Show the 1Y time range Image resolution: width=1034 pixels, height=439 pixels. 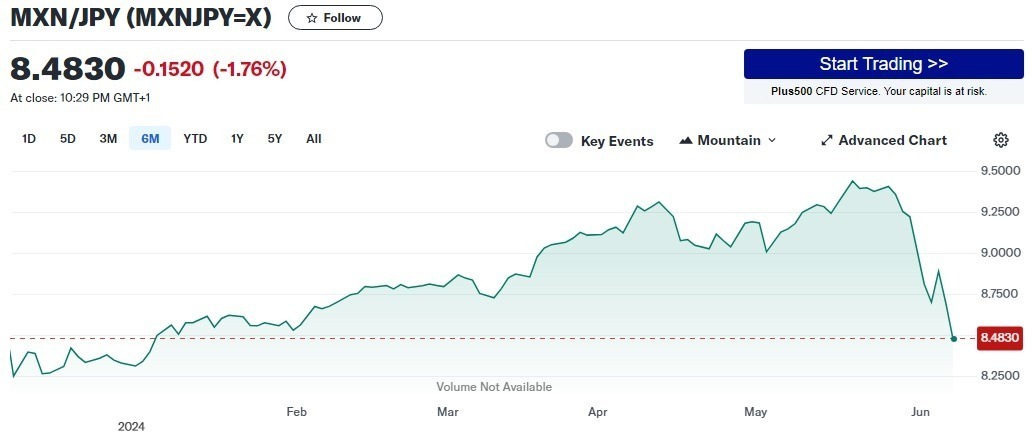pyautogui.click(x=237, y=139)
